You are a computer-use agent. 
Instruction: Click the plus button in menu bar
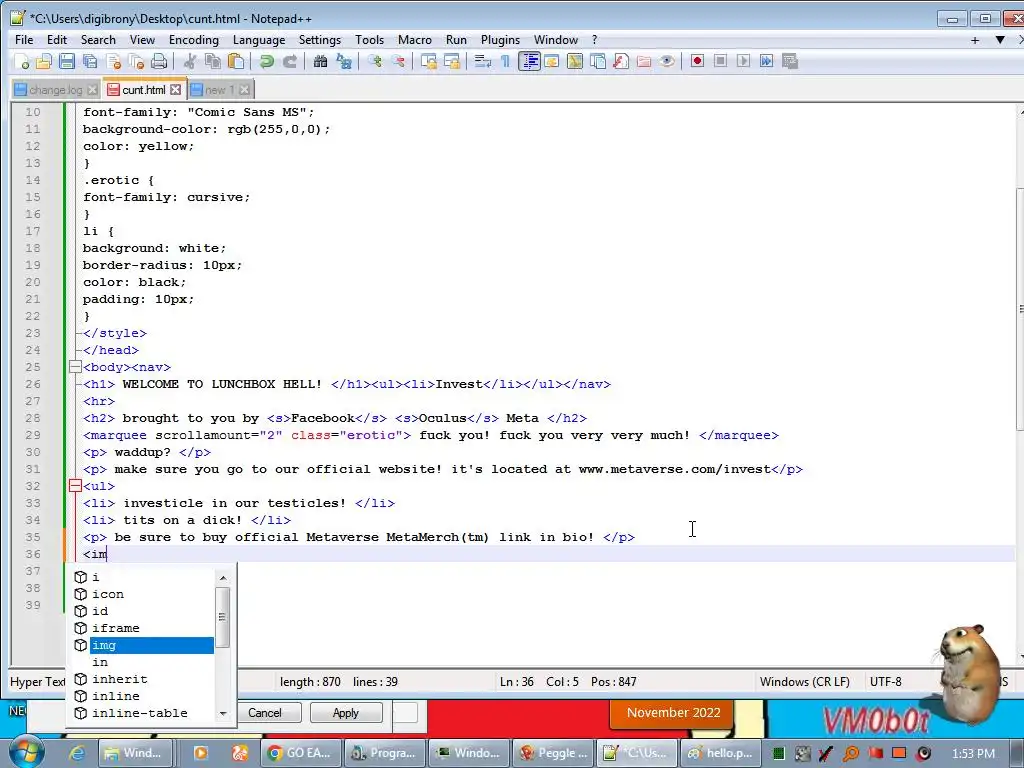pos(975,40)
